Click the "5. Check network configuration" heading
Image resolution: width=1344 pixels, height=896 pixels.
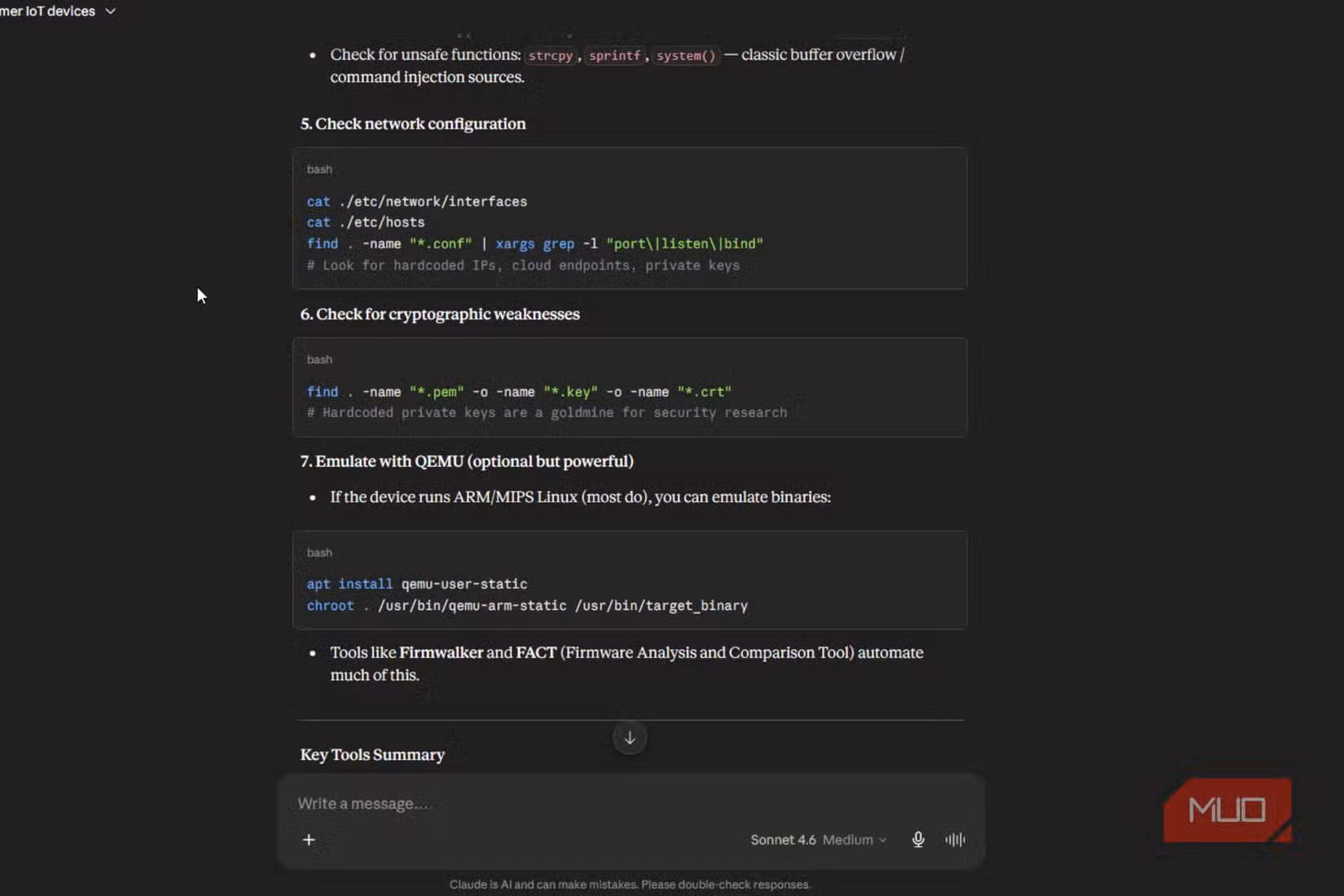click(413, 124)
